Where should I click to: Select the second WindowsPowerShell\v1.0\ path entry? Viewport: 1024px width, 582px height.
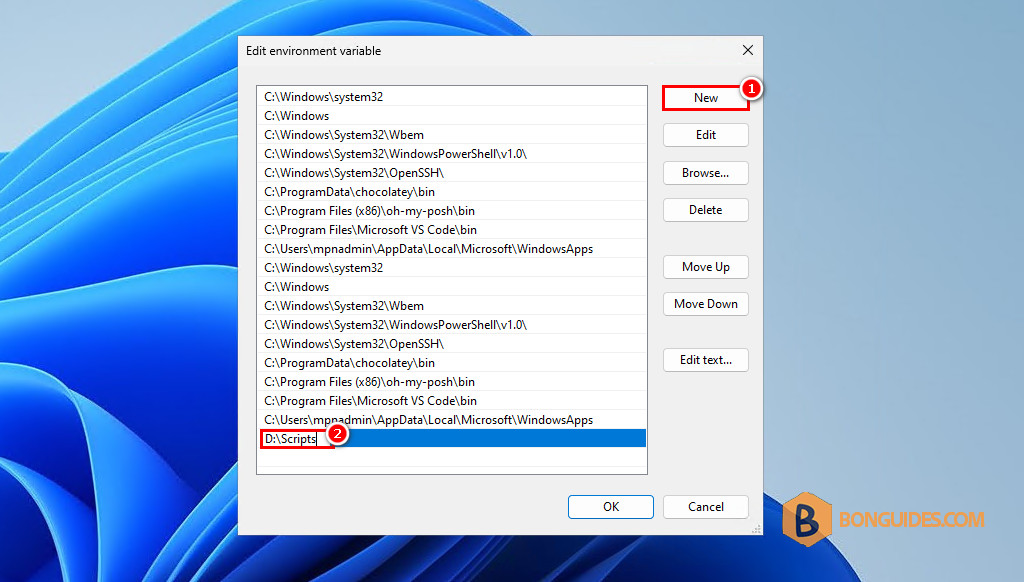pos(452,325)
